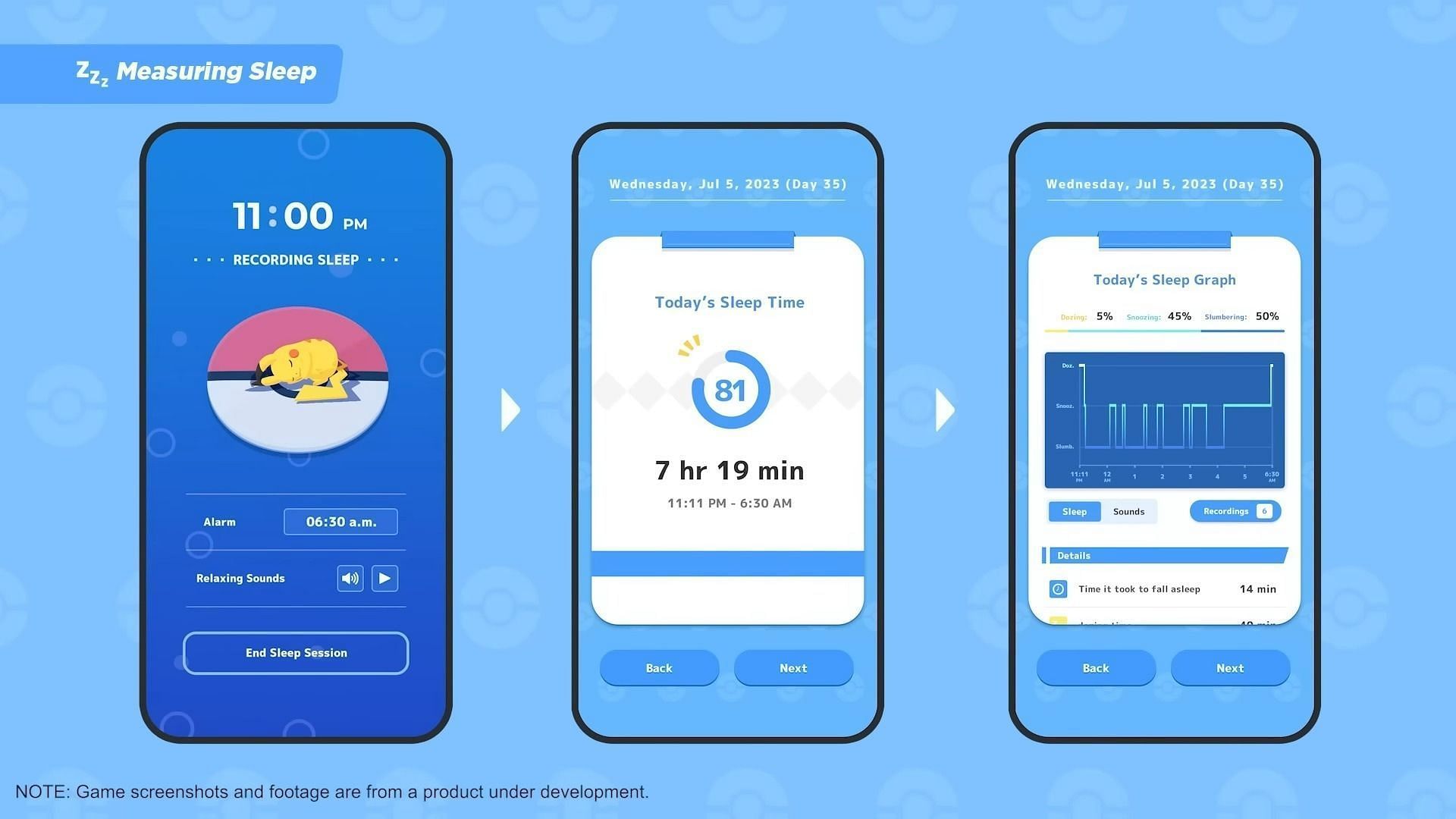Viewport: 1456px width, 819px height.
Task: Expand the Details section in sleep report
Action: 1163,554
